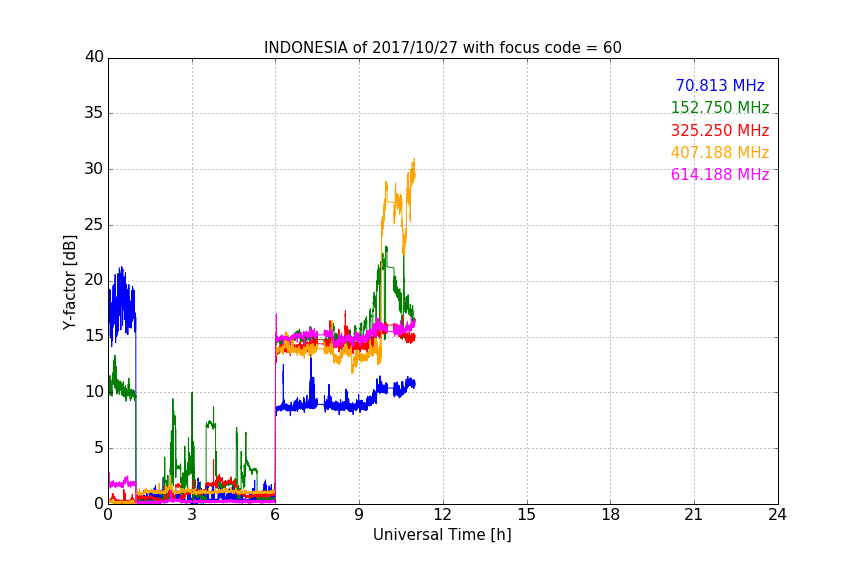Click the y-axis tick value 20
The height and width of the screenshot is (576, 864).
[94, 280]
